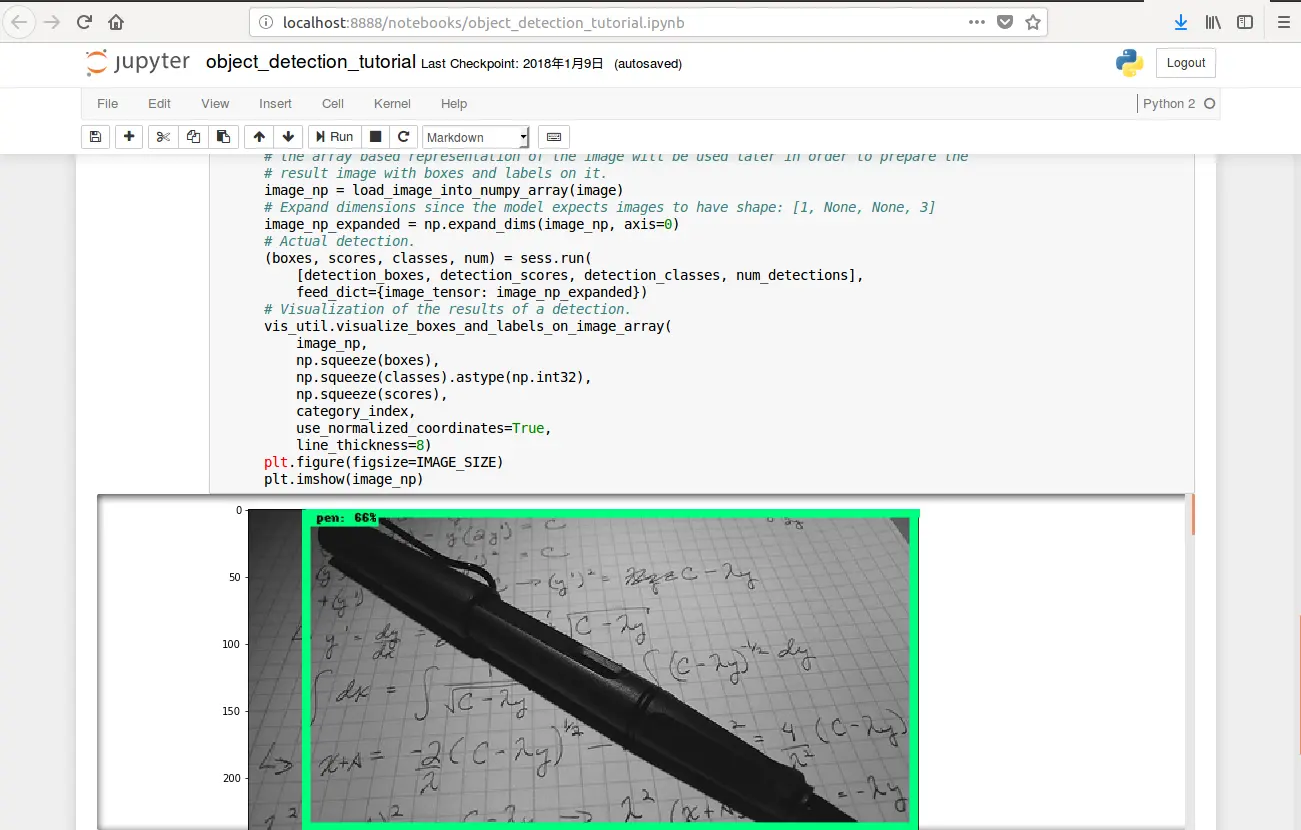Click the line_thickness=8 code line

pos(364,445)
